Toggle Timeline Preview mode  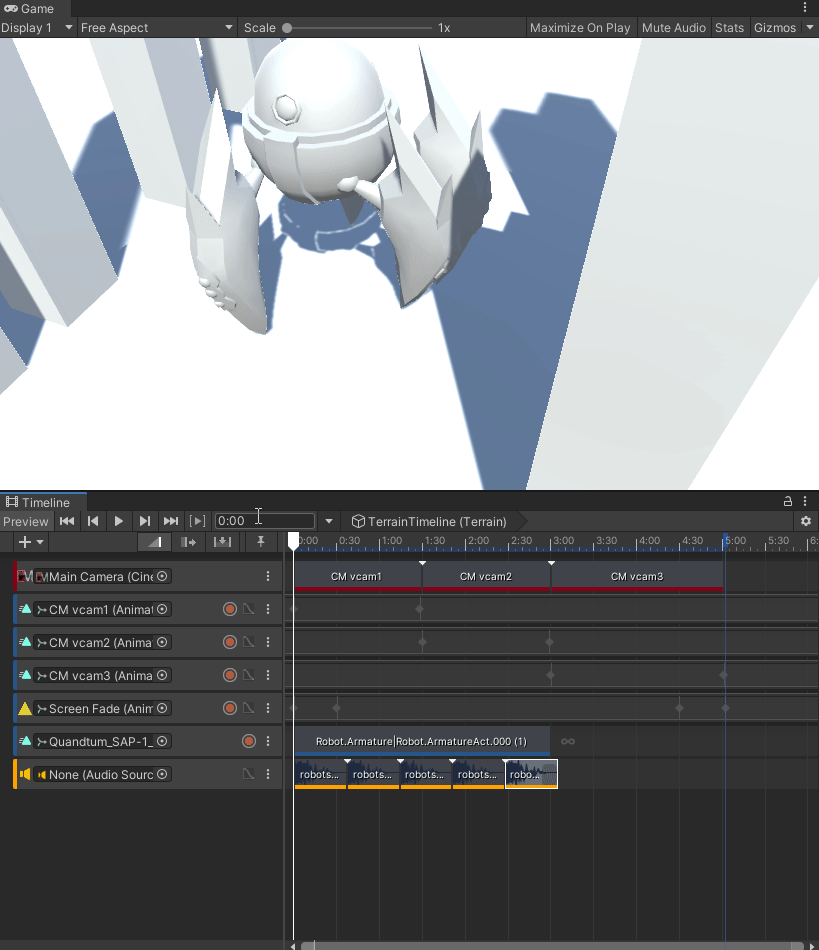26,521
